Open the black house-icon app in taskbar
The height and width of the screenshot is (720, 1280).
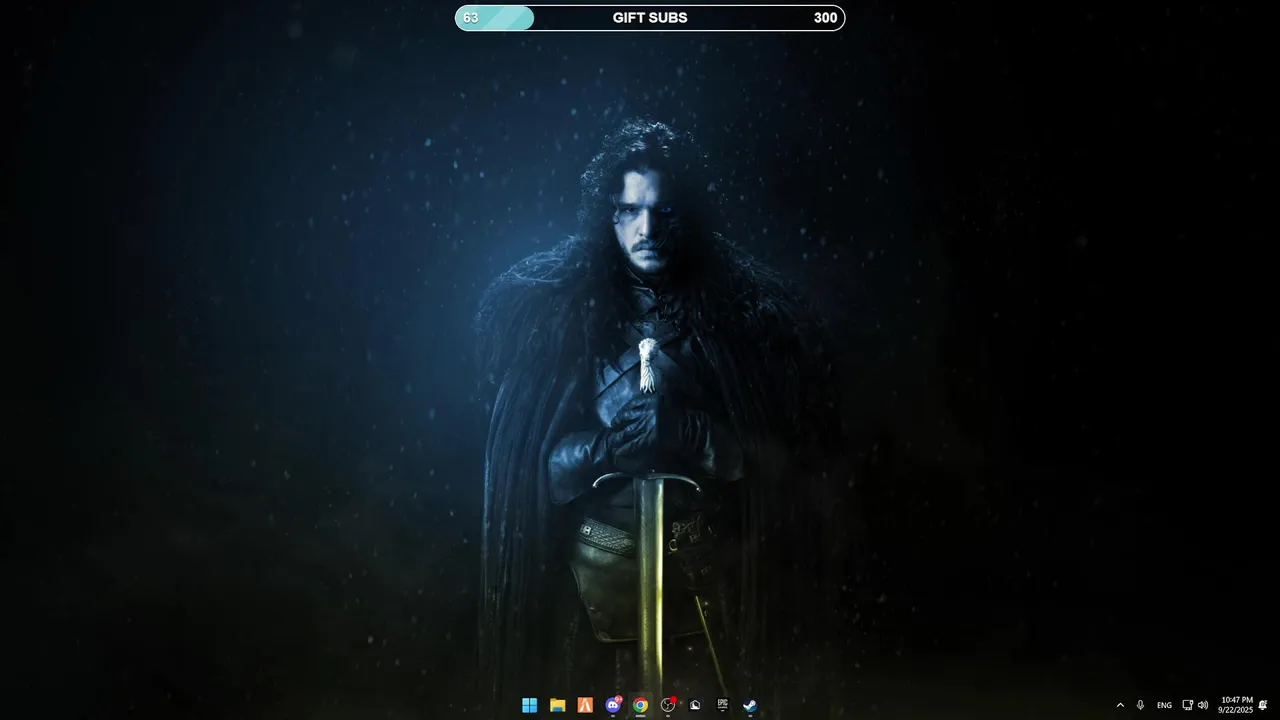click(x=695, y=705)
